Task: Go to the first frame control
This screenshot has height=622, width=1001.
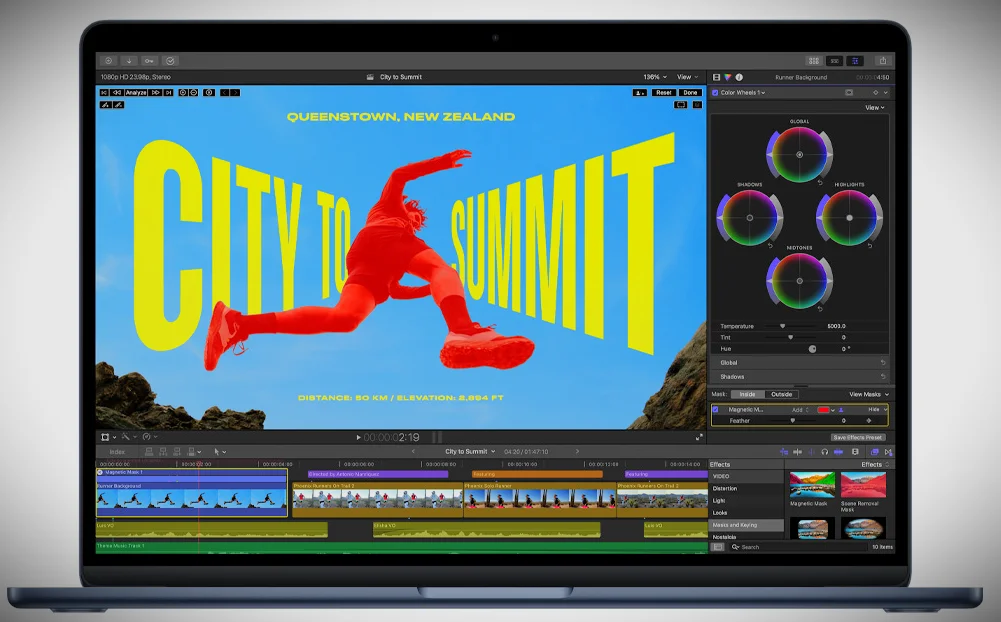Action: pos(104,93)
